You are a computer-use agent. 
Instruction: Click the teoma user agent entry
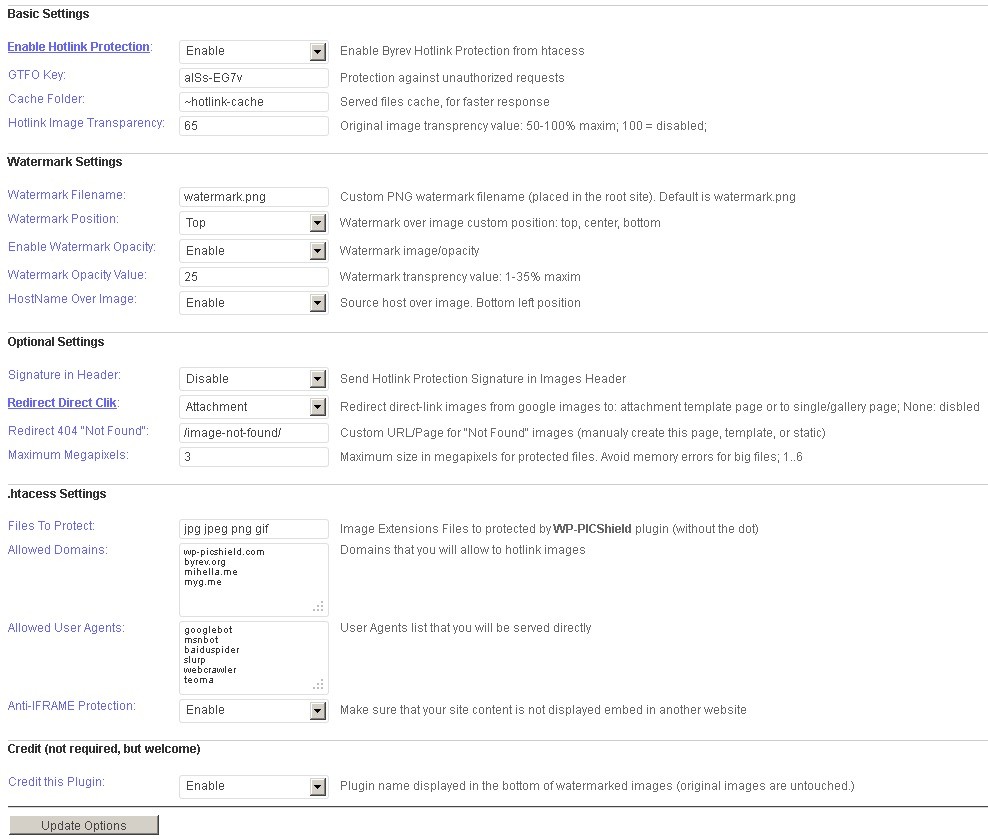click(x=198, y=680)
